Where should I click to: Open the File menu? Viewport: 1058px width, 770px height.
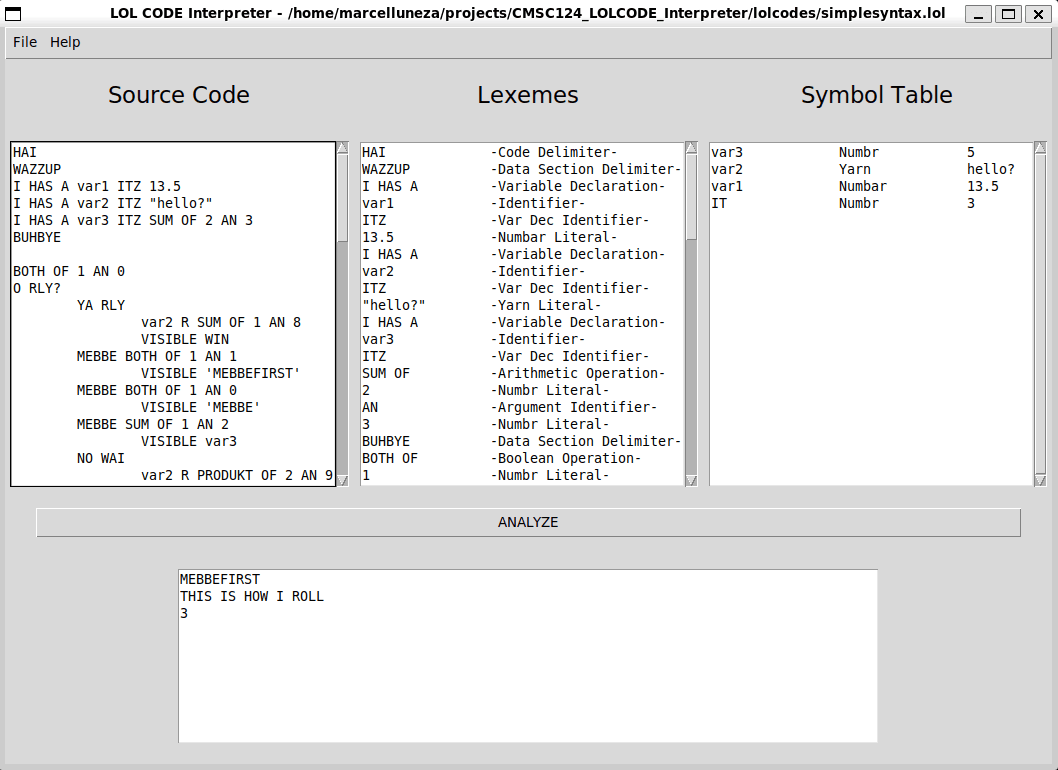[x=25, y=42]
